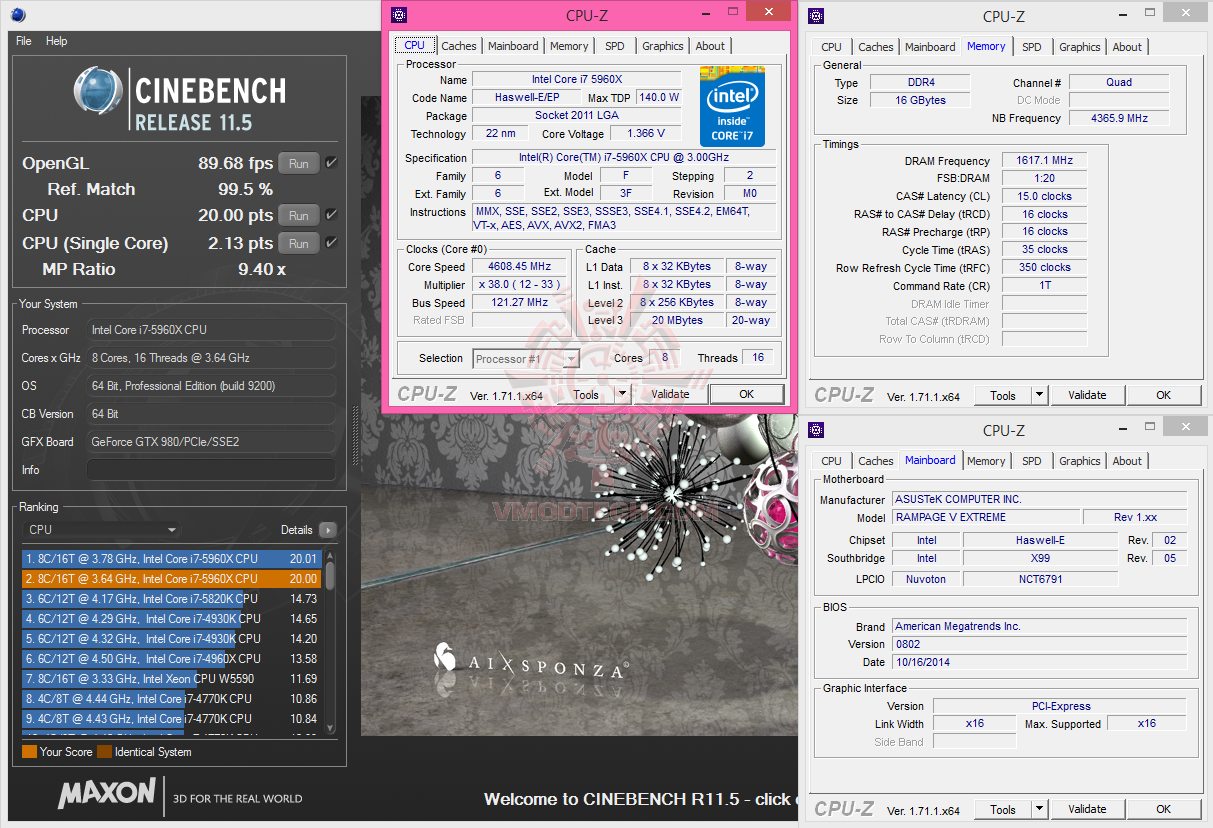The height and width of the screenshot is (828, 1213).
Task: Select CPU tab in Memory CPU-Z window
Action: pos(831,47)
